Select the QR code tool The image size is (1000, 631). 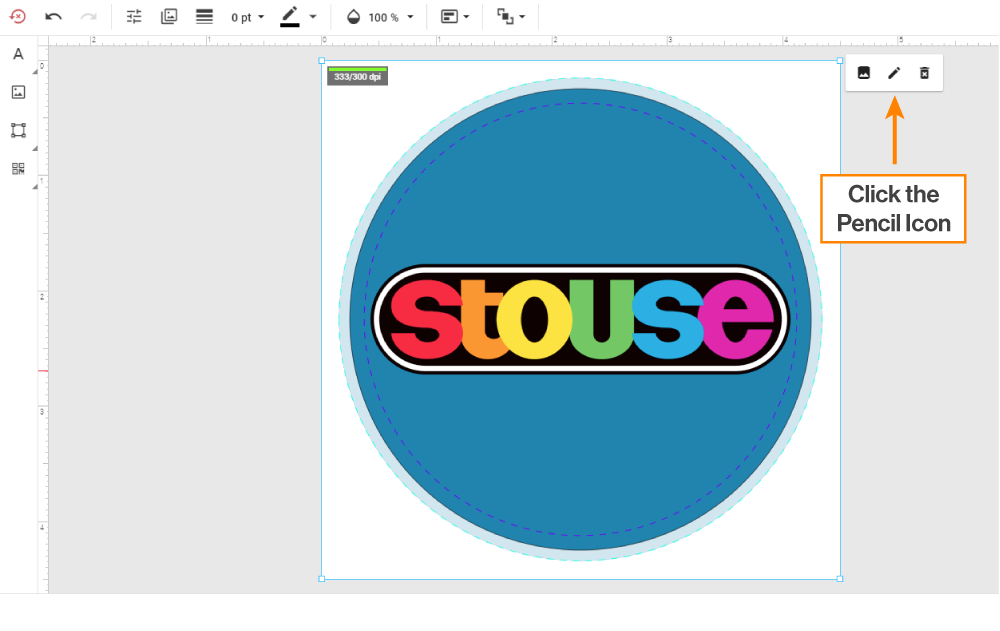point(18,168)
